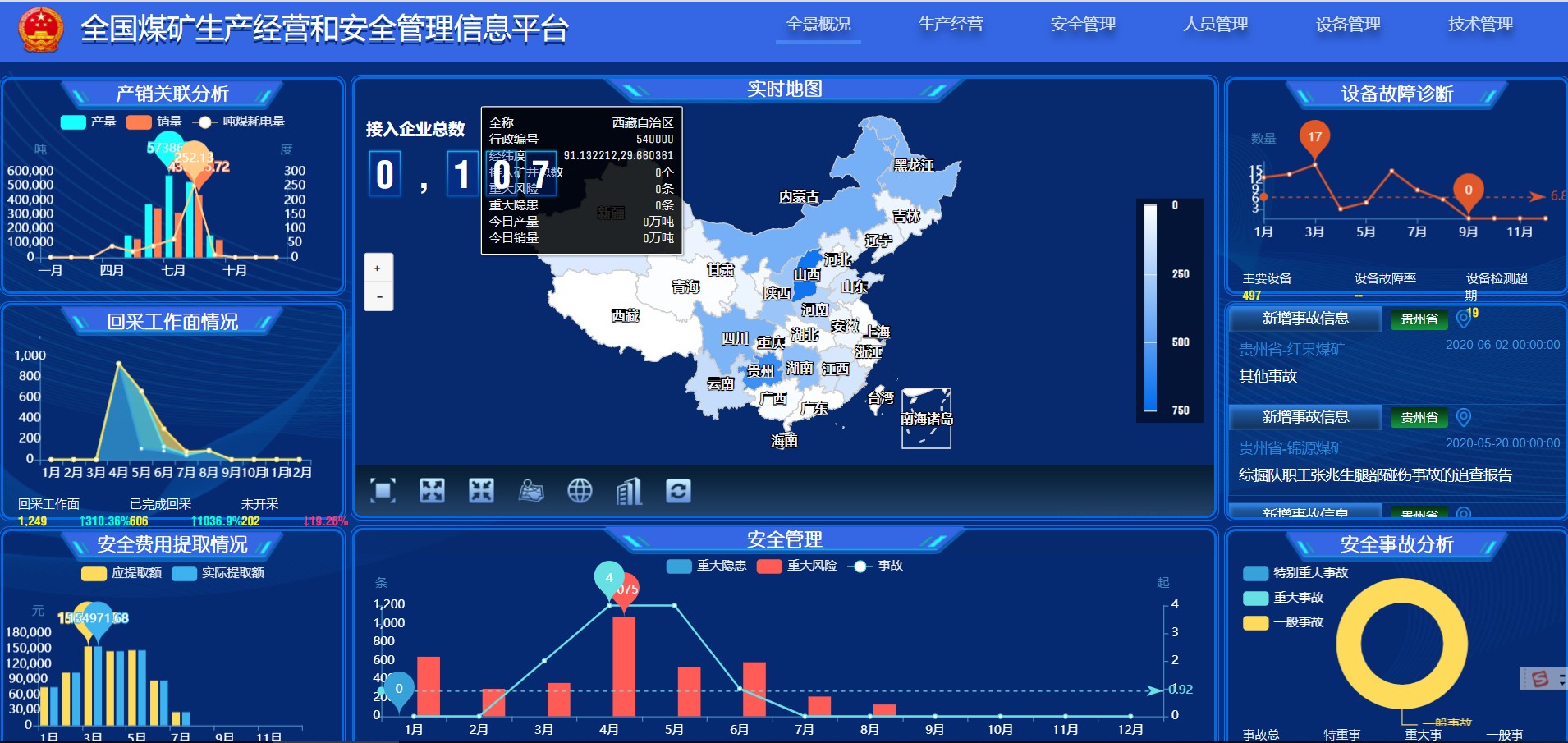
Task: Click the shrink arrows icon below the map
Action: [481, 491]
